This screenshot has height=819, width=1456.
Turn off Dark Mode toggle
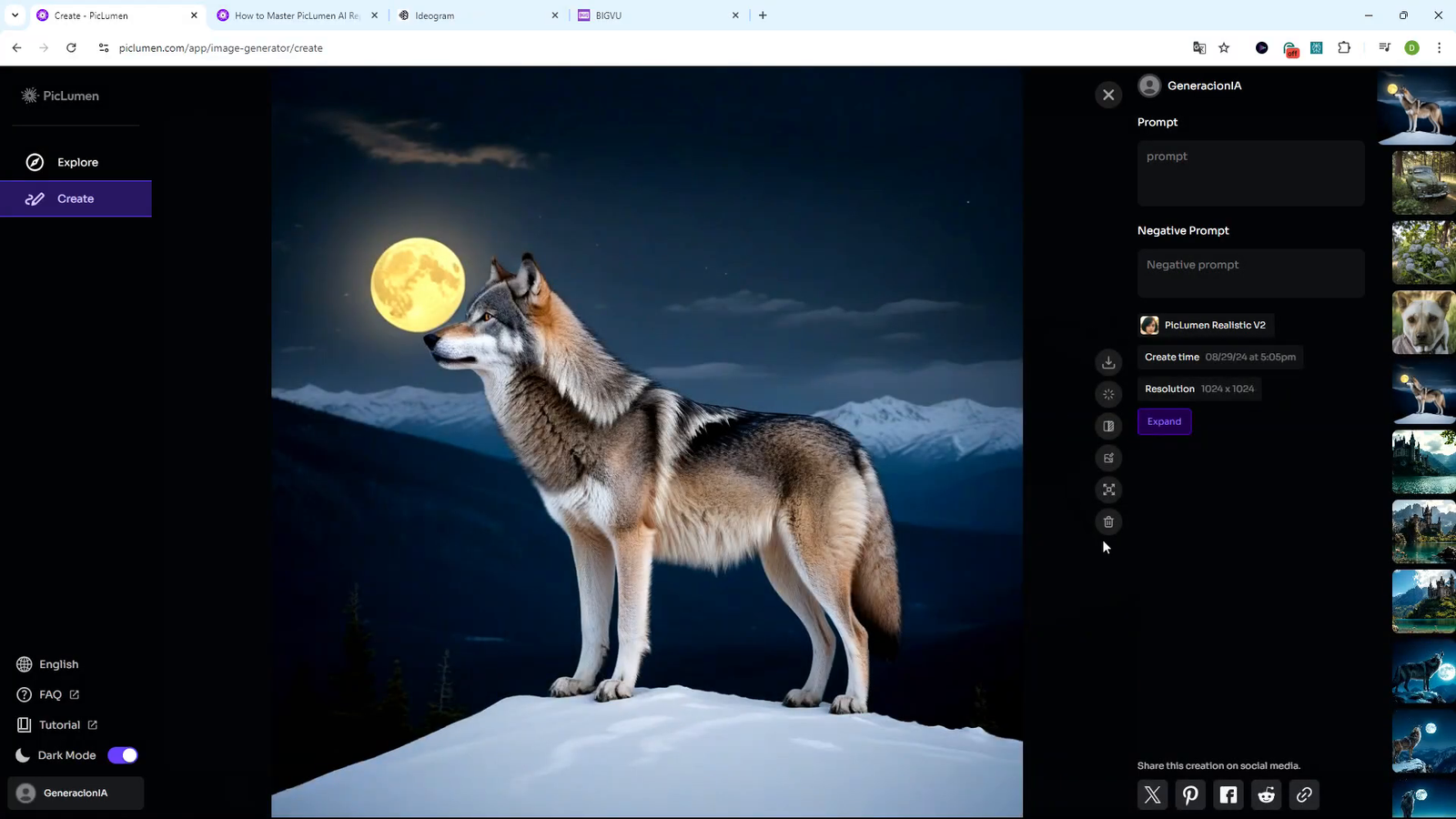[123, 755]
